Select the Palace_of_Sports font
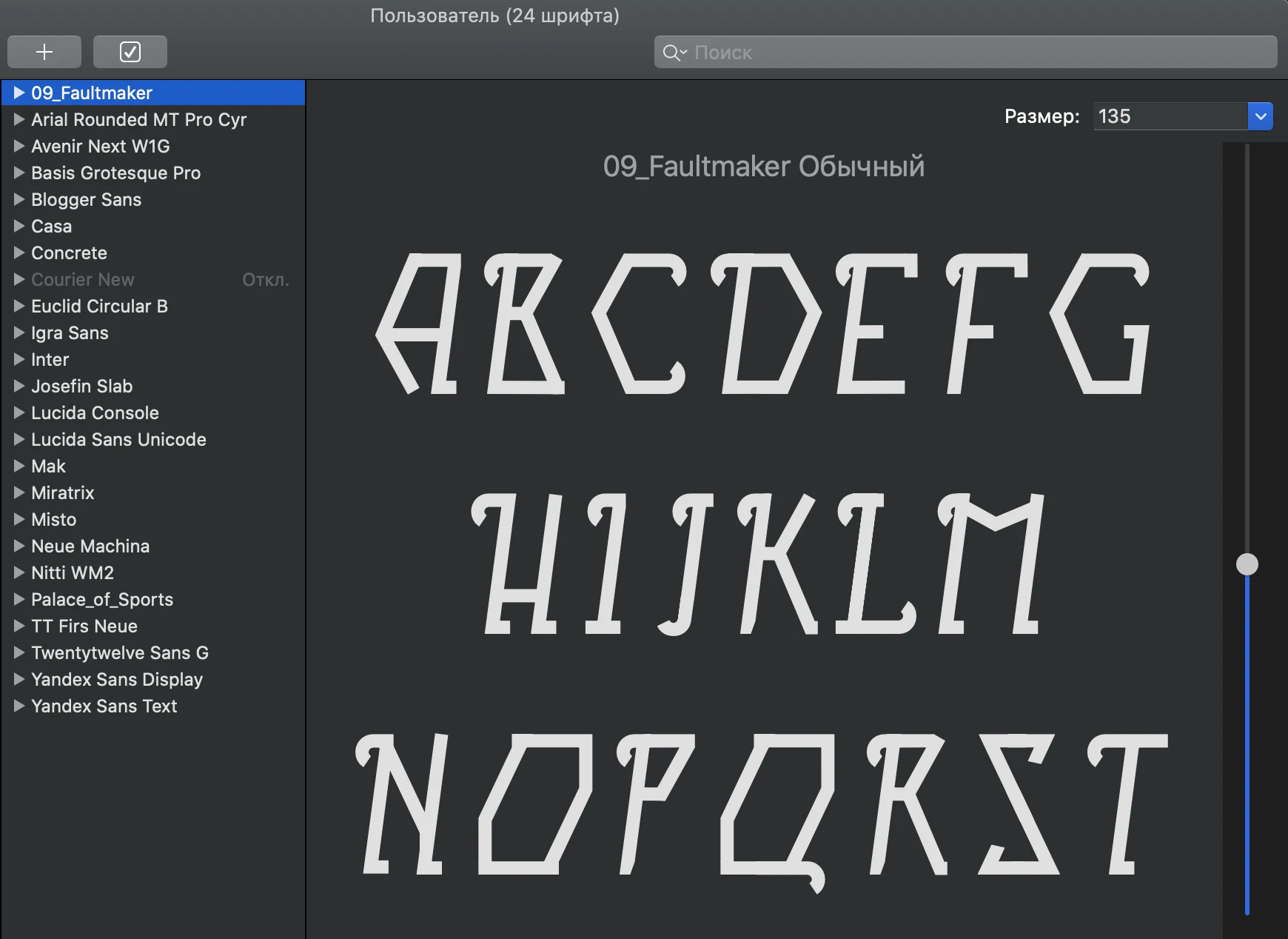The width and height of the screenshot is (1288, 939). (x=153, y=599)
